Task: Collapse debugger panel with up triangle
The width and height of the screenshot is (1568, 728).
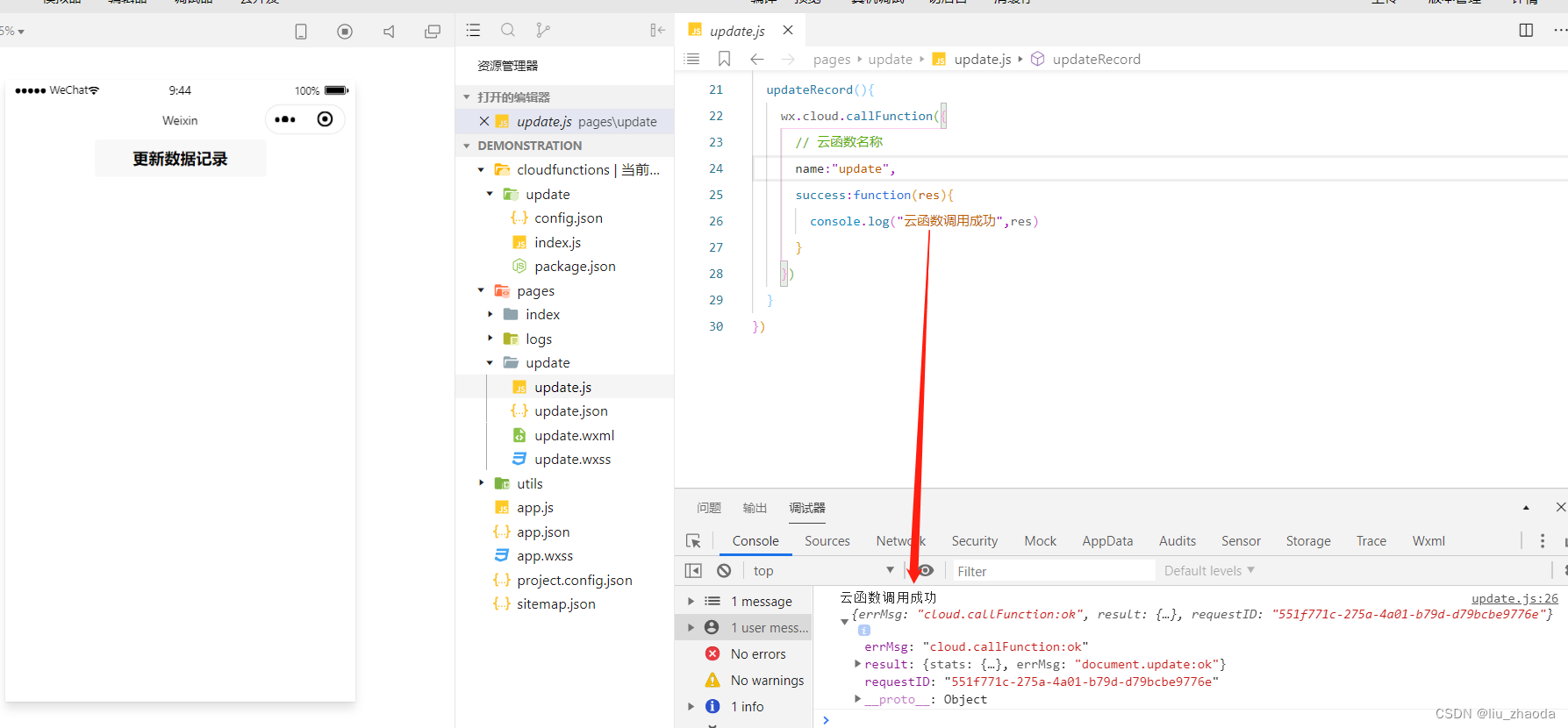Action: coord(1526,507)
